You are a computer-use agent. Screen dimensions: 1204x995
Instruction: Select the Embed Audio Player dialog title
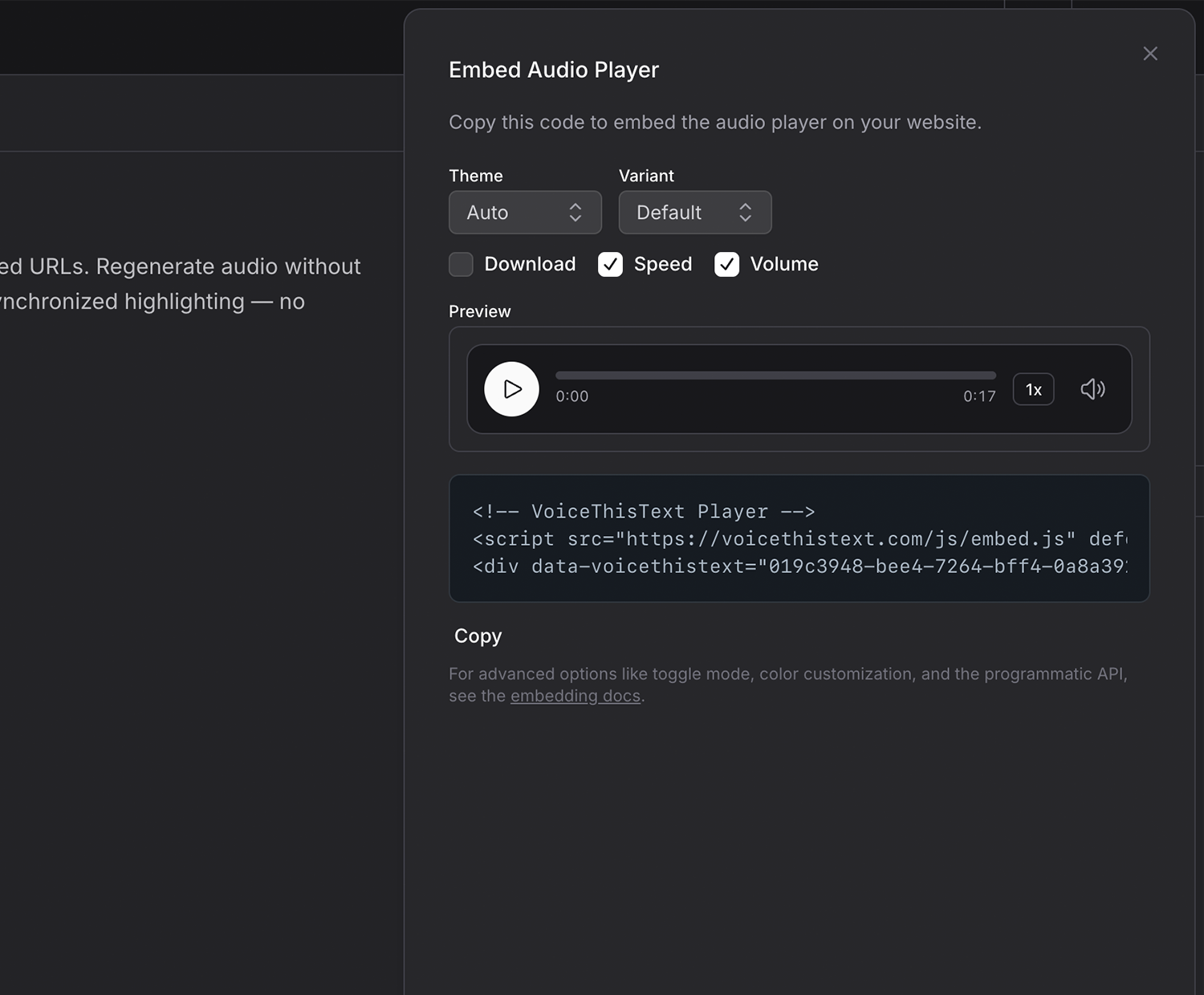click(553, 70)
